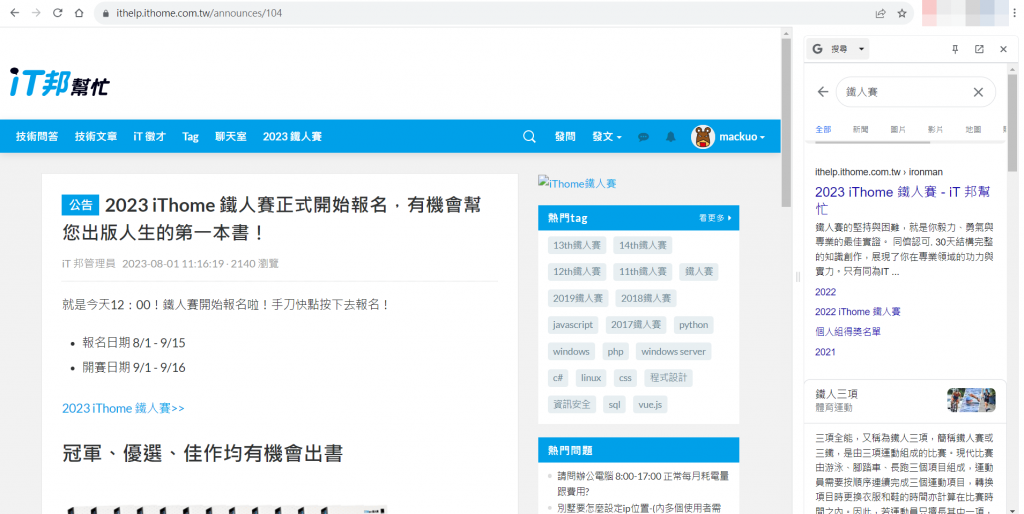Image resolution: width=1024 pixels, height=514 pixels.
Task: Share this page via share icon
Action: (880, 13)
